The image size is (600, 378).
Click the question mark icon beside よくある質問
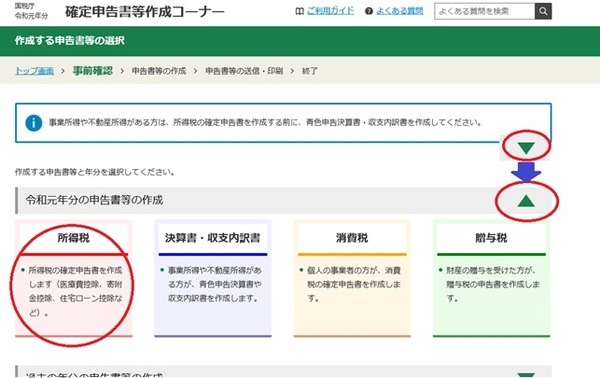[369, 11]
